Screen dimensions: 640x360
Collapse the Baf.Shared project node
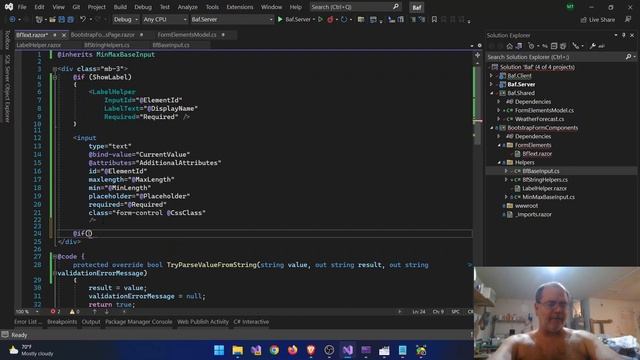click(491, 93)
